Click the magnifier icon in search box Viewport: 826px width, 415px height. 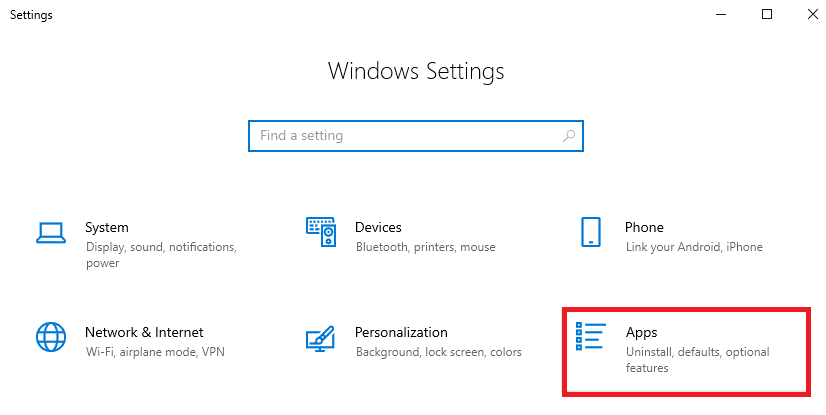(568, 136)
